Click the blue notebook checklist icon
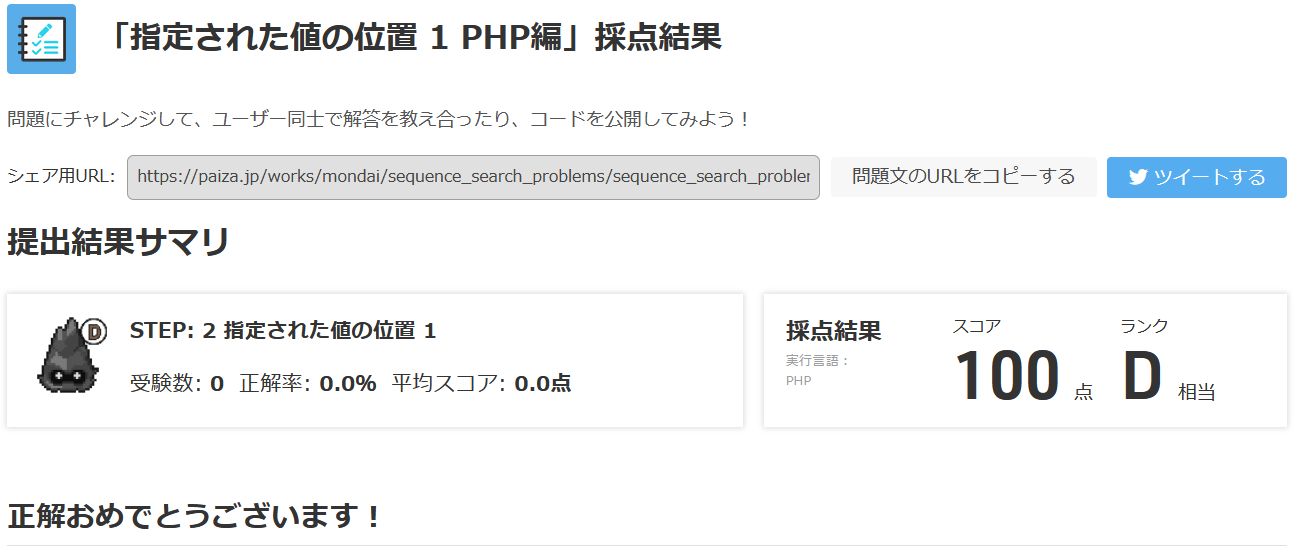 click(x=41, y=39)
